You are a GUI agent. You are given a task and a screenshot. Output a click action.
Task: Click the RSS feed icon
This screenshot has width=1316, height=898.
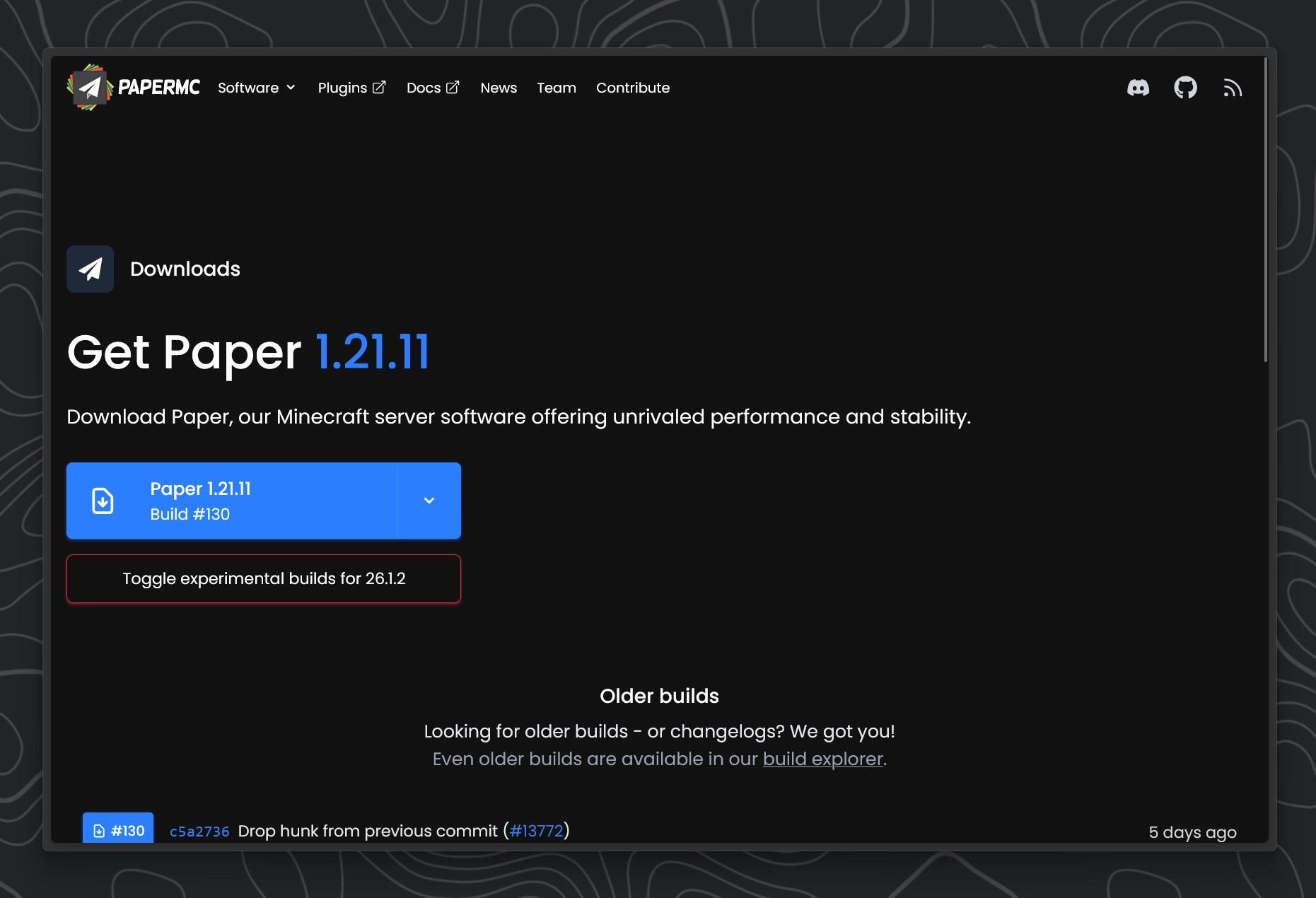point(1232,87)
